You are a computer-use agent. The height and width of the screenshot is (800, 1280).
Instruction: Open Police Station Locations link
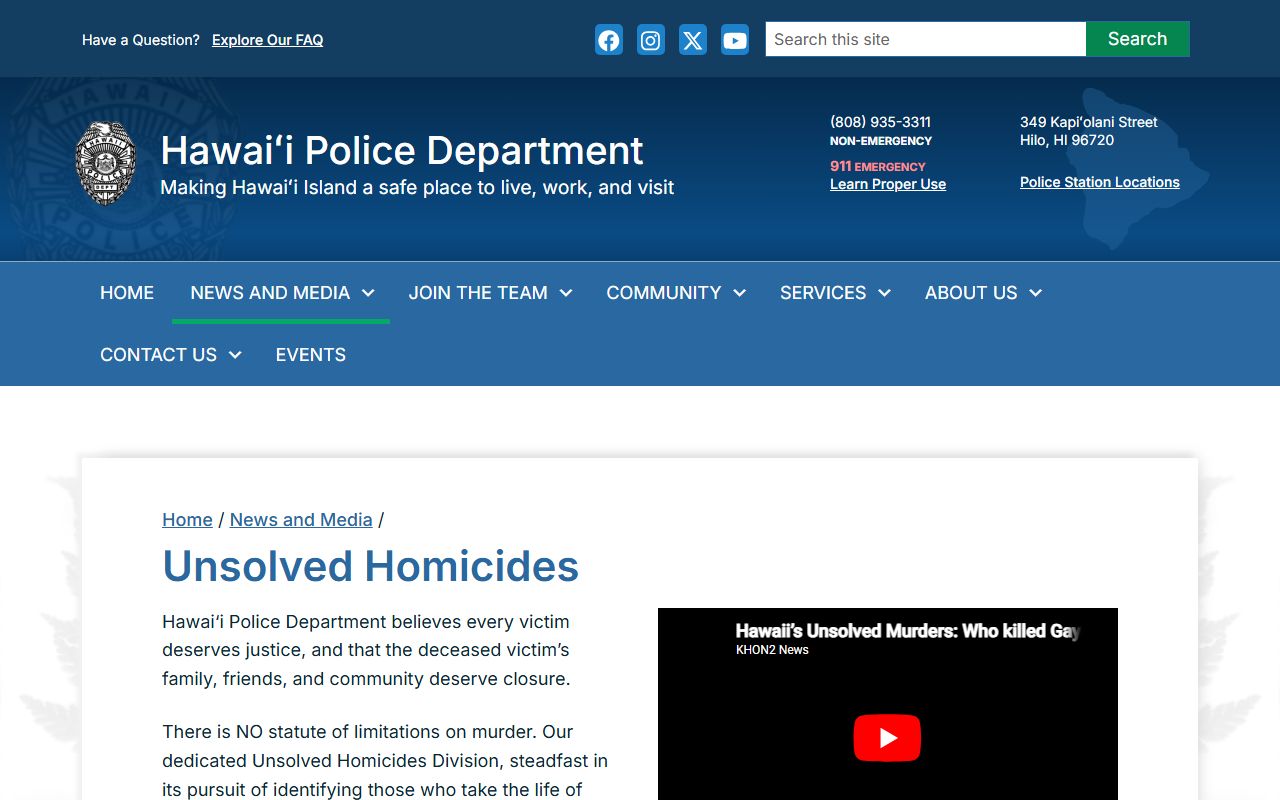tap(1100, 182)
